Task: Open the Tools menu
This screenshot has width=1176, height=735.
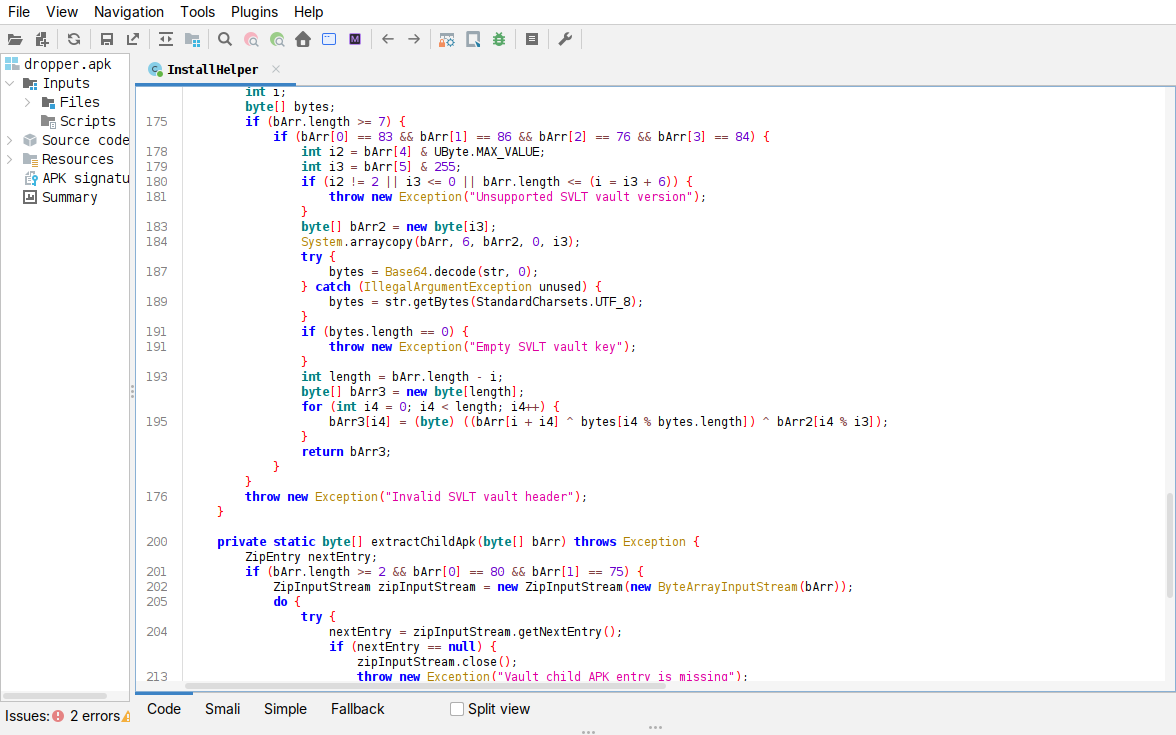Action: [x=197, y=12]
